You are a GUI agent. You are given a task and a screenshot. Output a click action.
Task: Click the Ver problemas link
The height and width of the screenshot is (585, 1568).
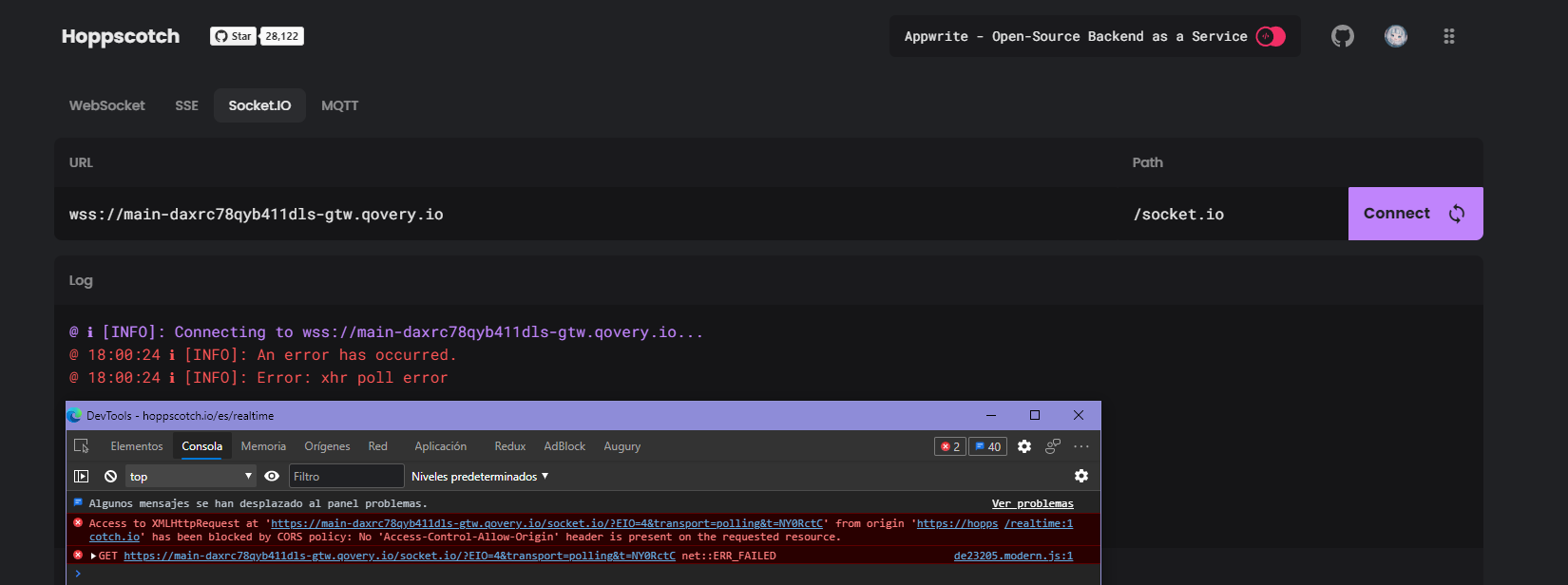coord(1033,503)
